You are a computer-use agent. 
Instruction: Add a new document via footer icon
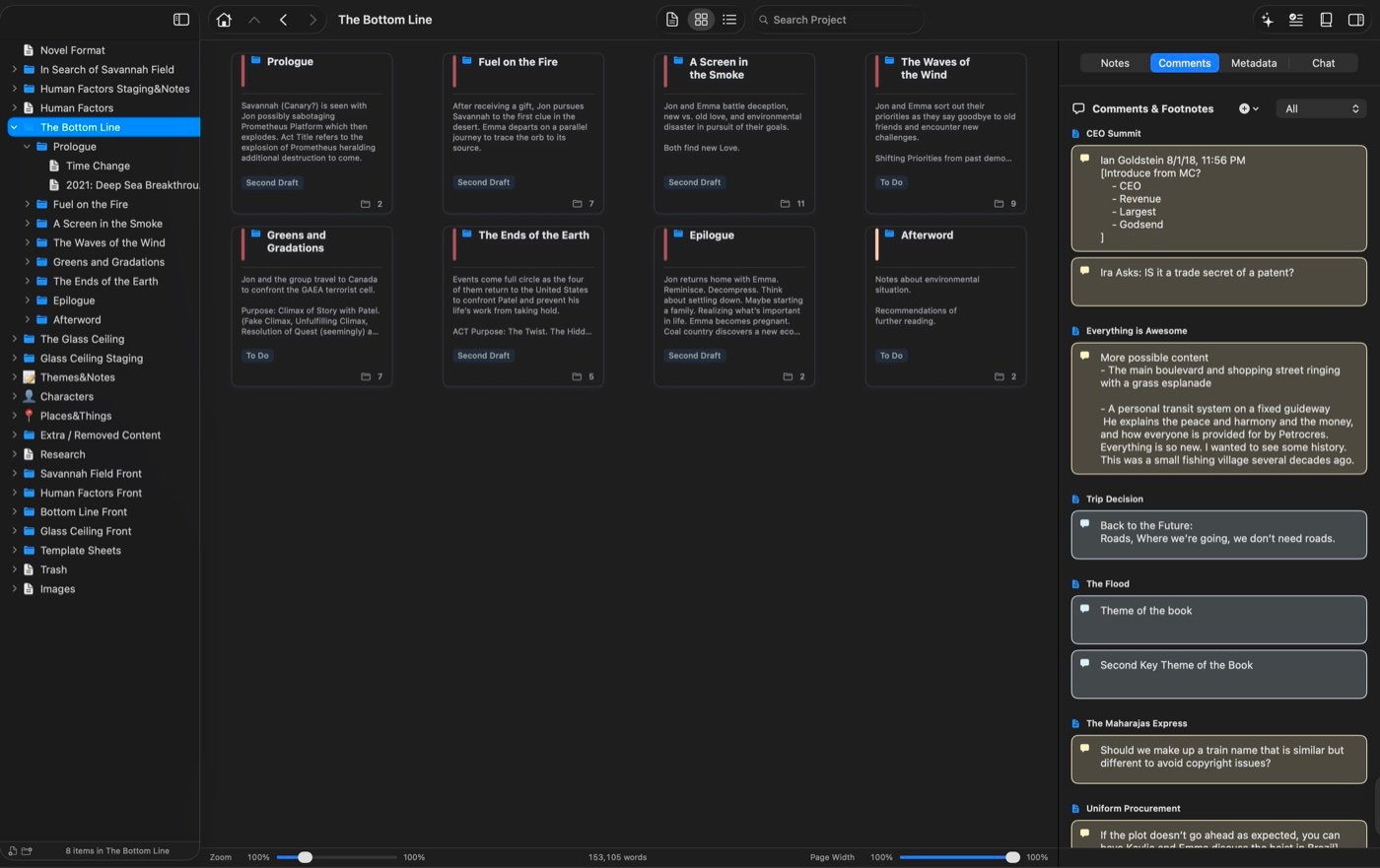point(11,850)
